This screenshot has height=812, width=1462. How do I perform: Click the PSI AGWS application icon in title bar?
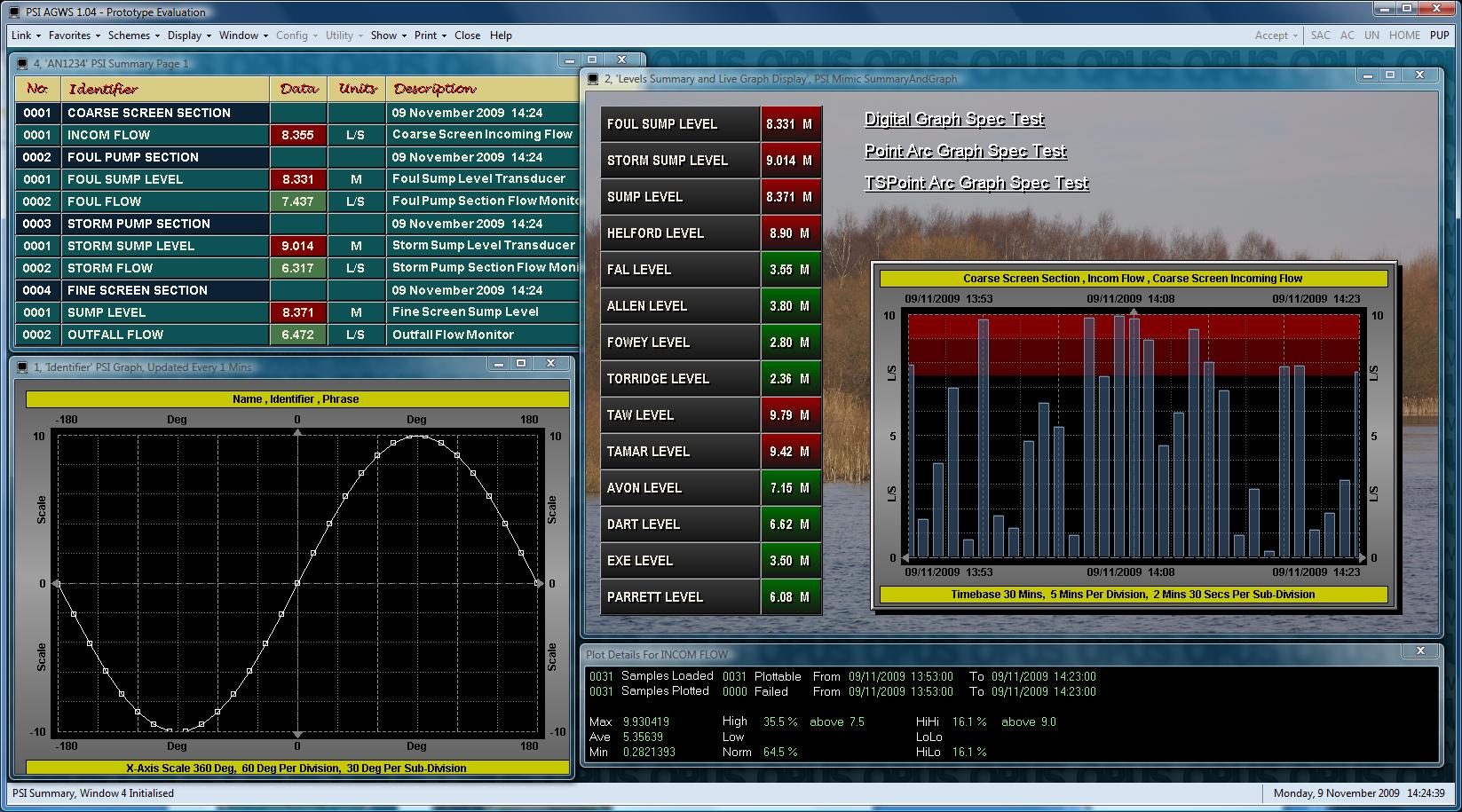click(x=13, y=12)
